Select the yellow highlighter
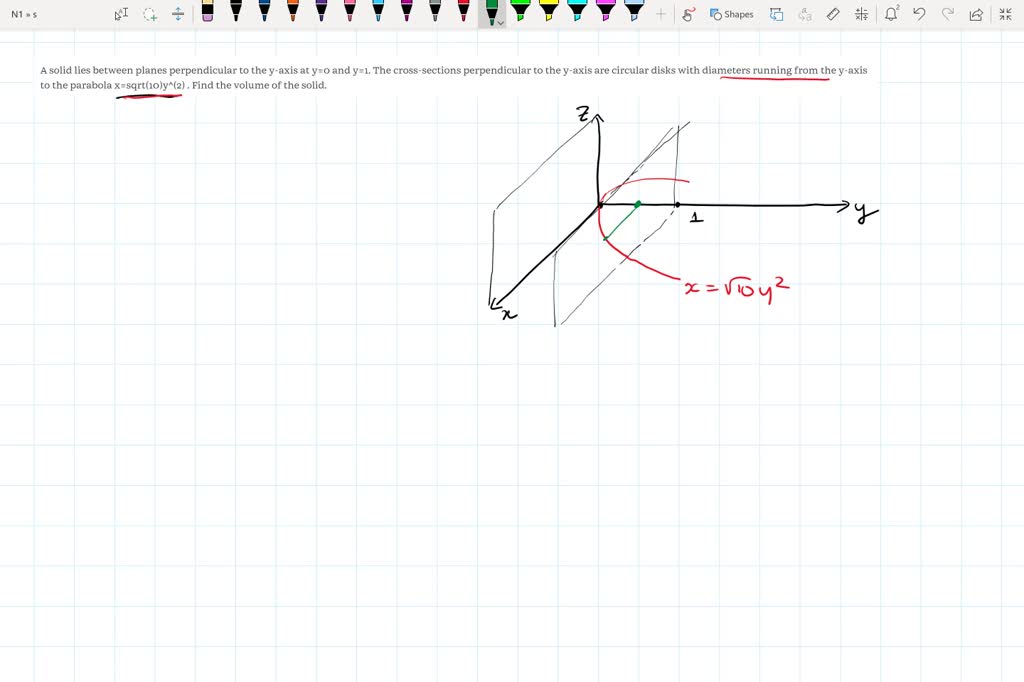 click(x=548, y=14)
